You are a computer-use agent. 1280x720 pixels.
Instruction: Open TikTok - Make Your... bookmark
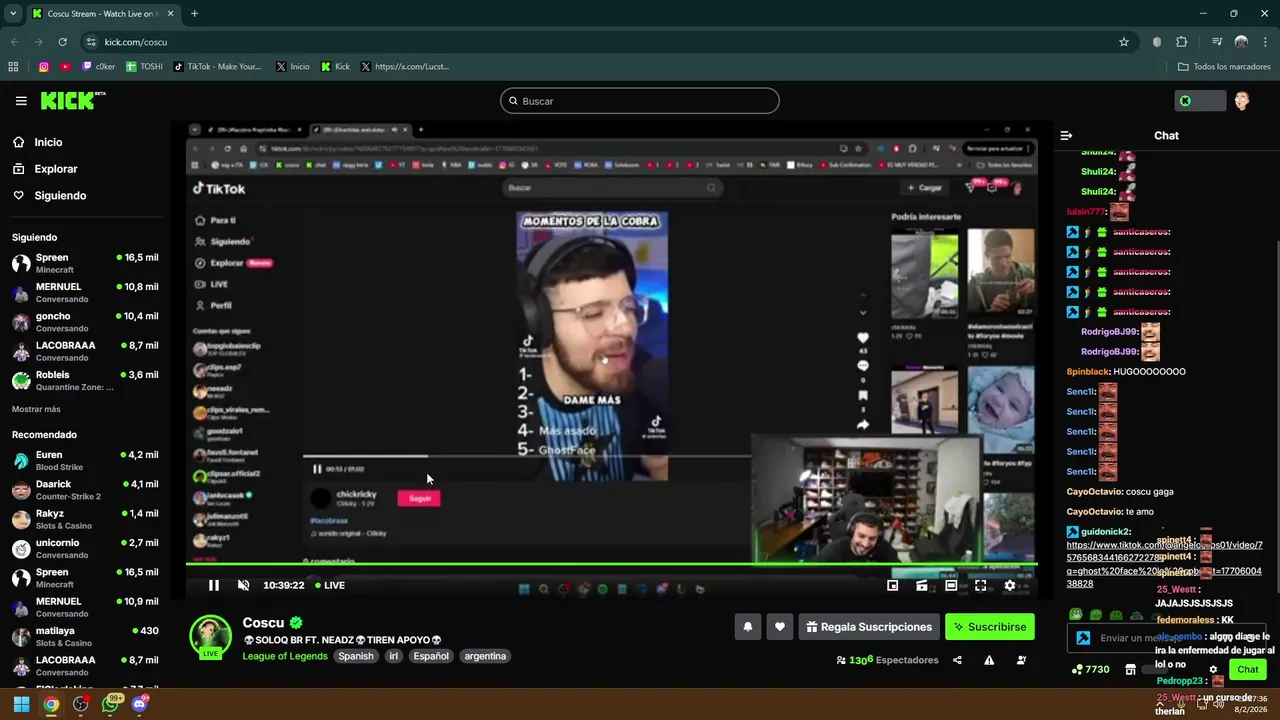pos(218,67)
